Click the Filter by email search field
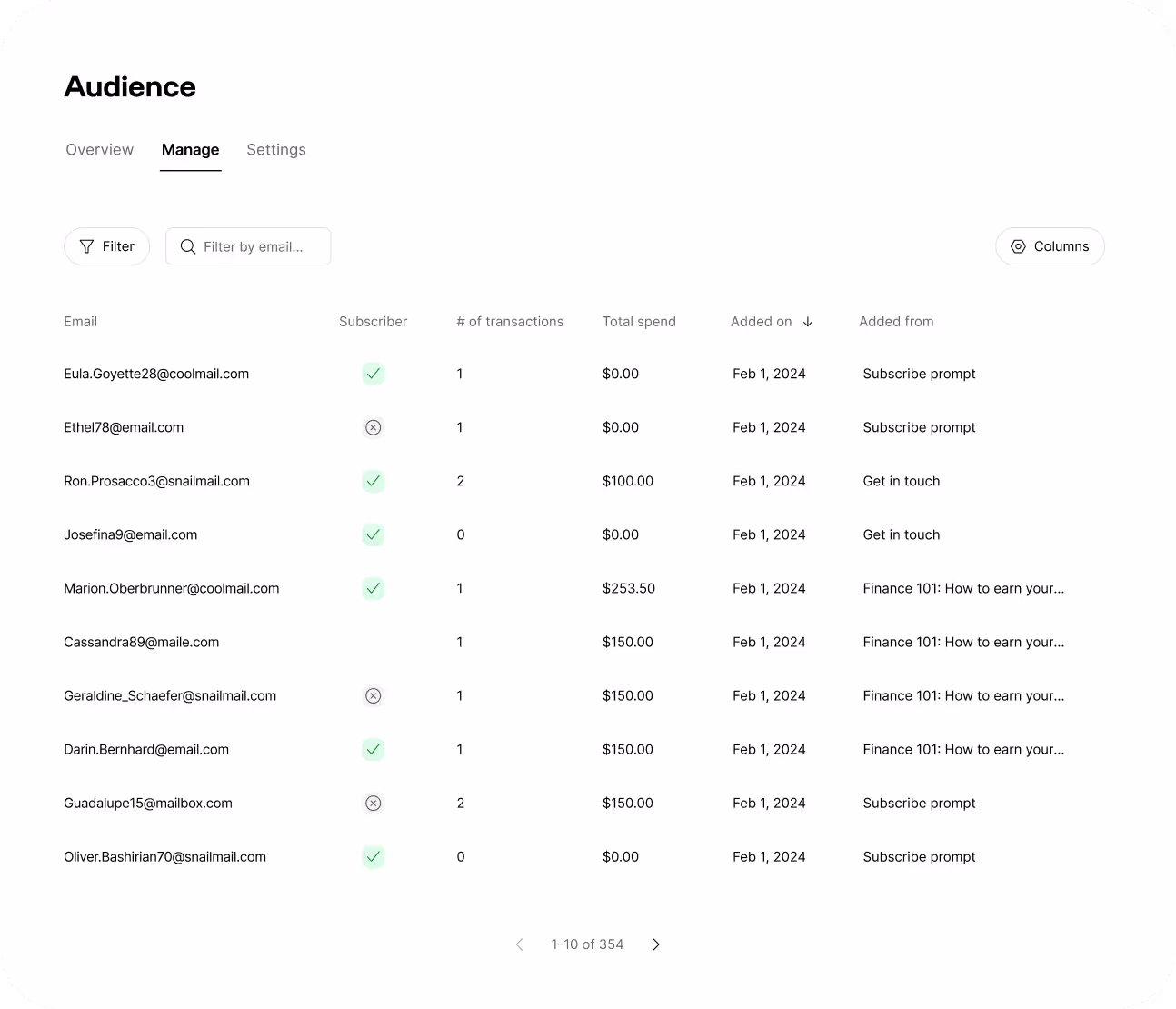 (248, 246)
